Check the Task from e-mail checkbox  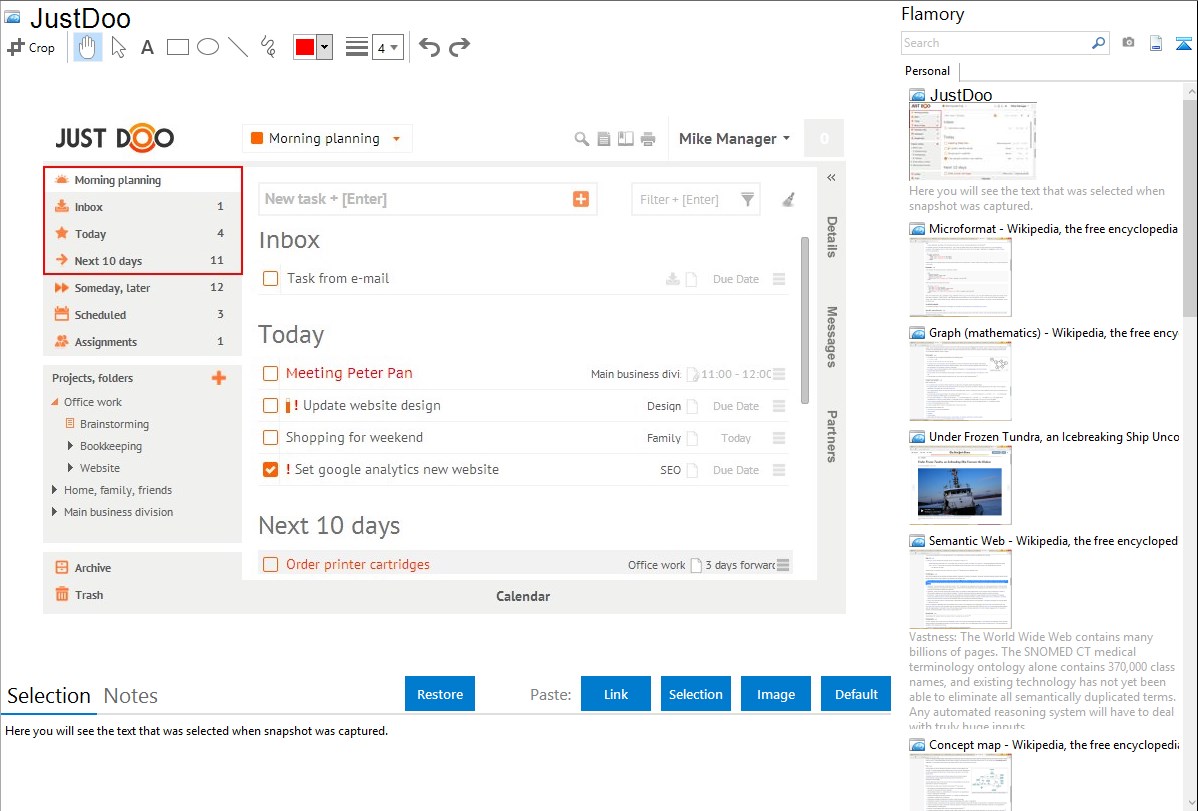tap(270, 278)
